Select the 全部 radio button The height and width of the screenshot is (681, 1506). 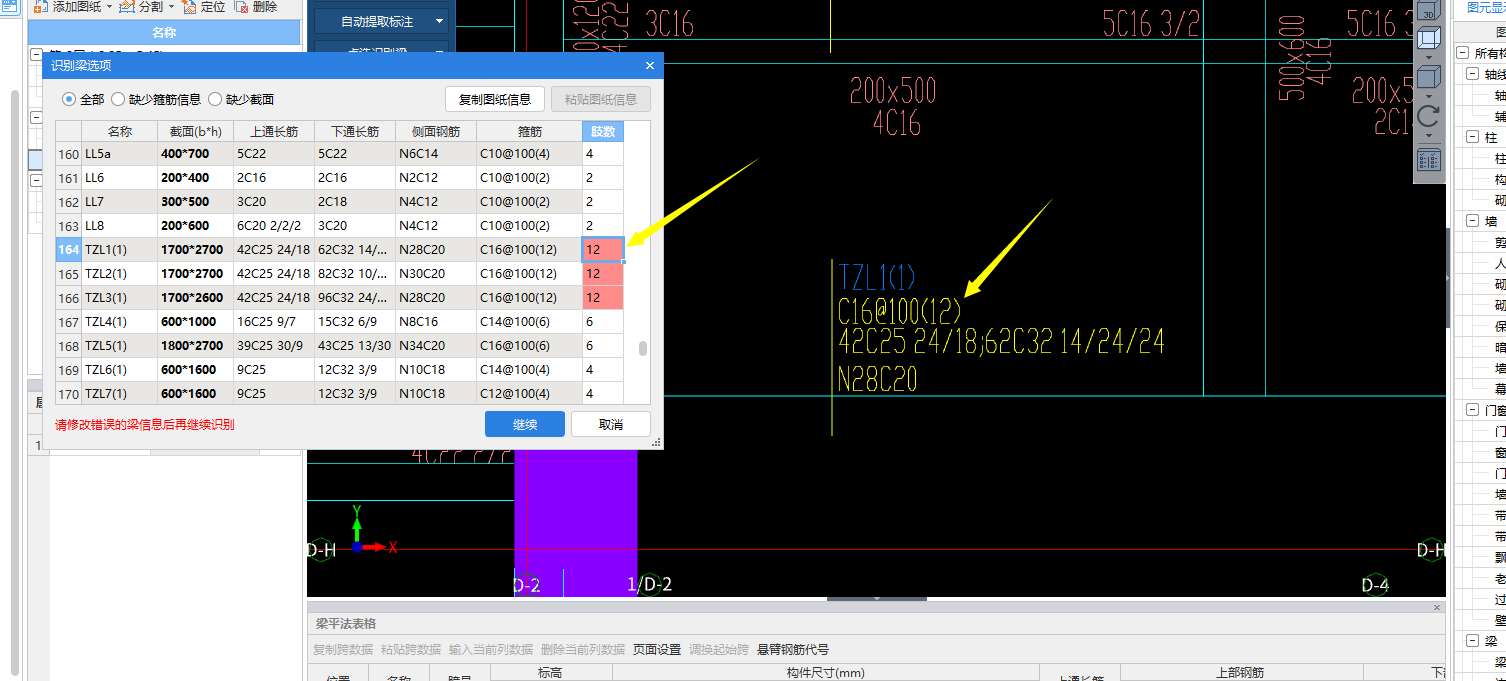[69, 99]
